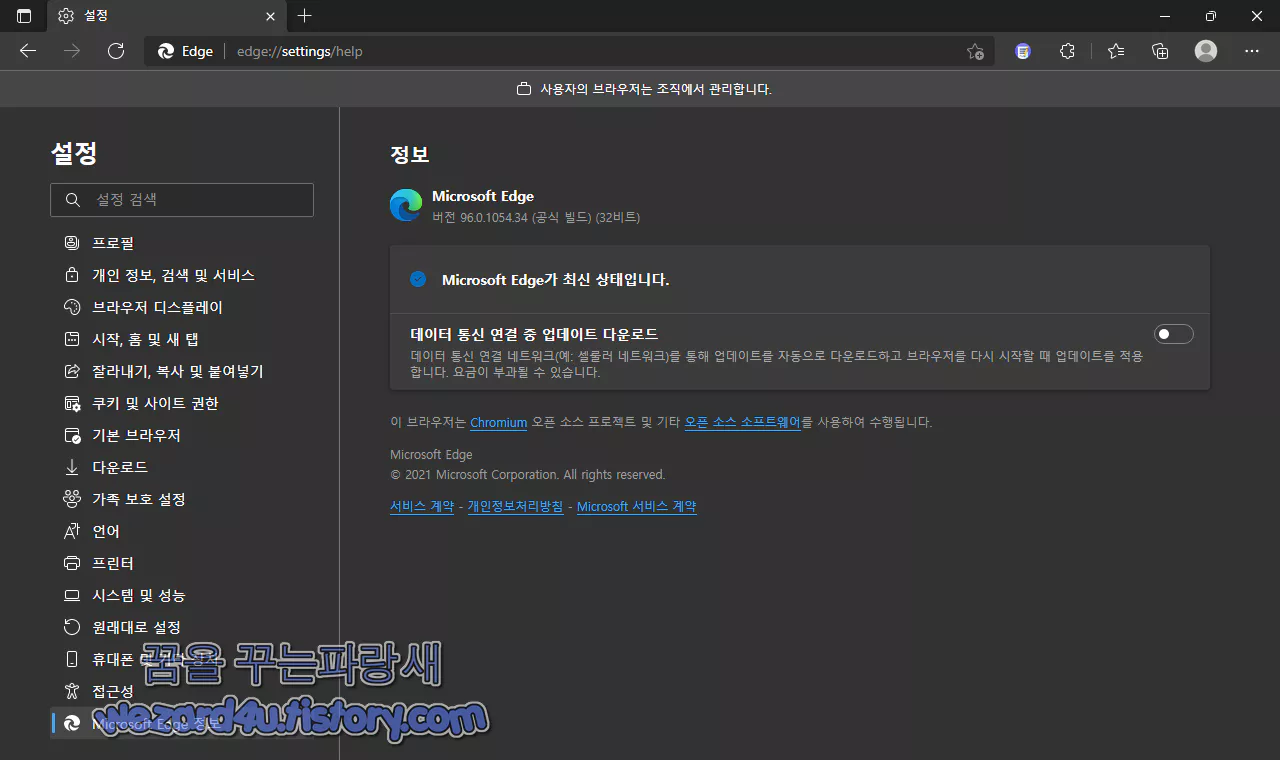Open the Favorites list icon
Screen dimensions: 1280x760
click(x=1116, y=51)
